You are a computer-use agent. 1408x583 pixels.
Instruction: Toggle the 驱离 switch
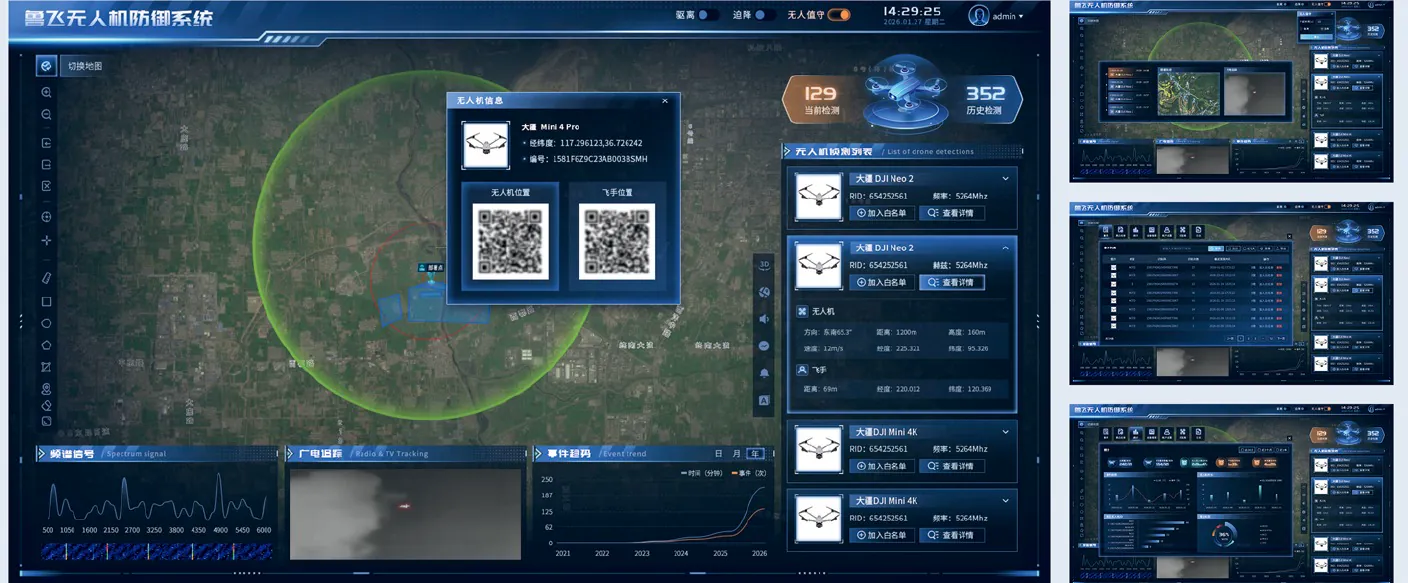[709, 15]
